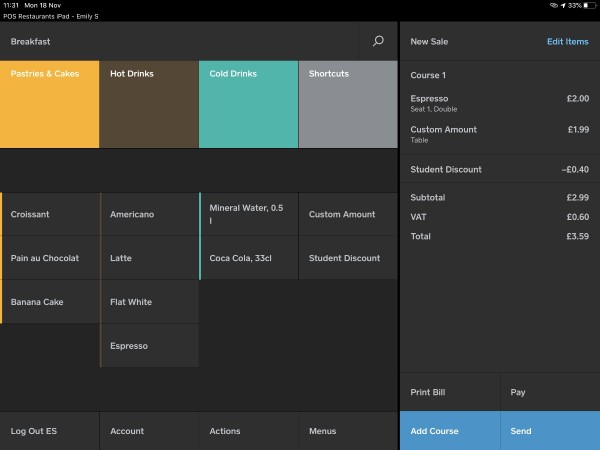
Task: Add a Croissant to the sale
Action: point(50,214)
